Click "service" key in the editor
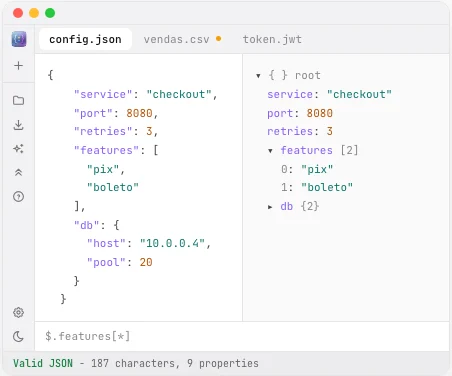 coord(103,94)
